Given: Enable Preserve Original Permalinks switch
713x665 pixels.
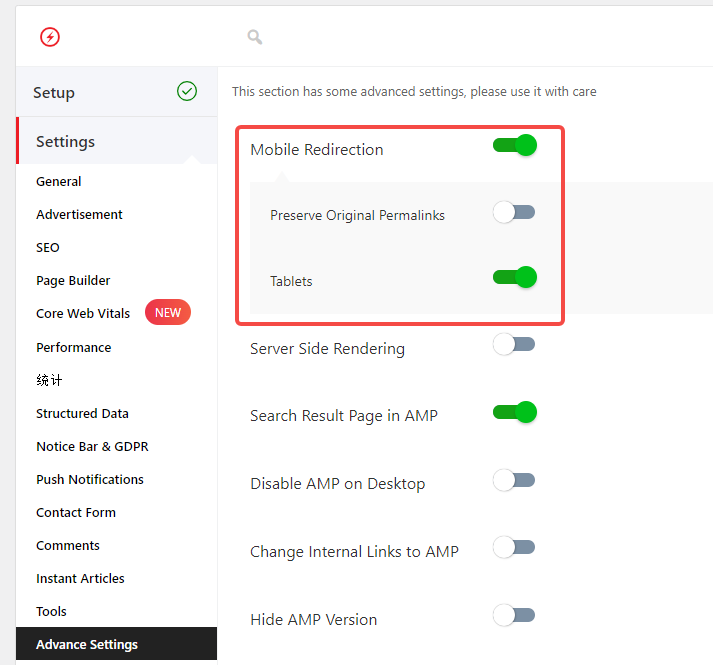Looking at the screenshot, I should coord(515,212).
